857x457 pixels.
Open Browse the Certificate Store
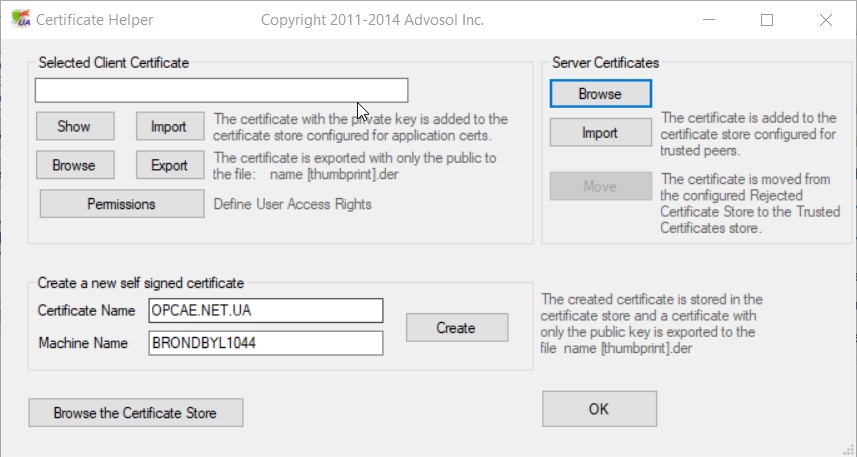tap(136, 413)
